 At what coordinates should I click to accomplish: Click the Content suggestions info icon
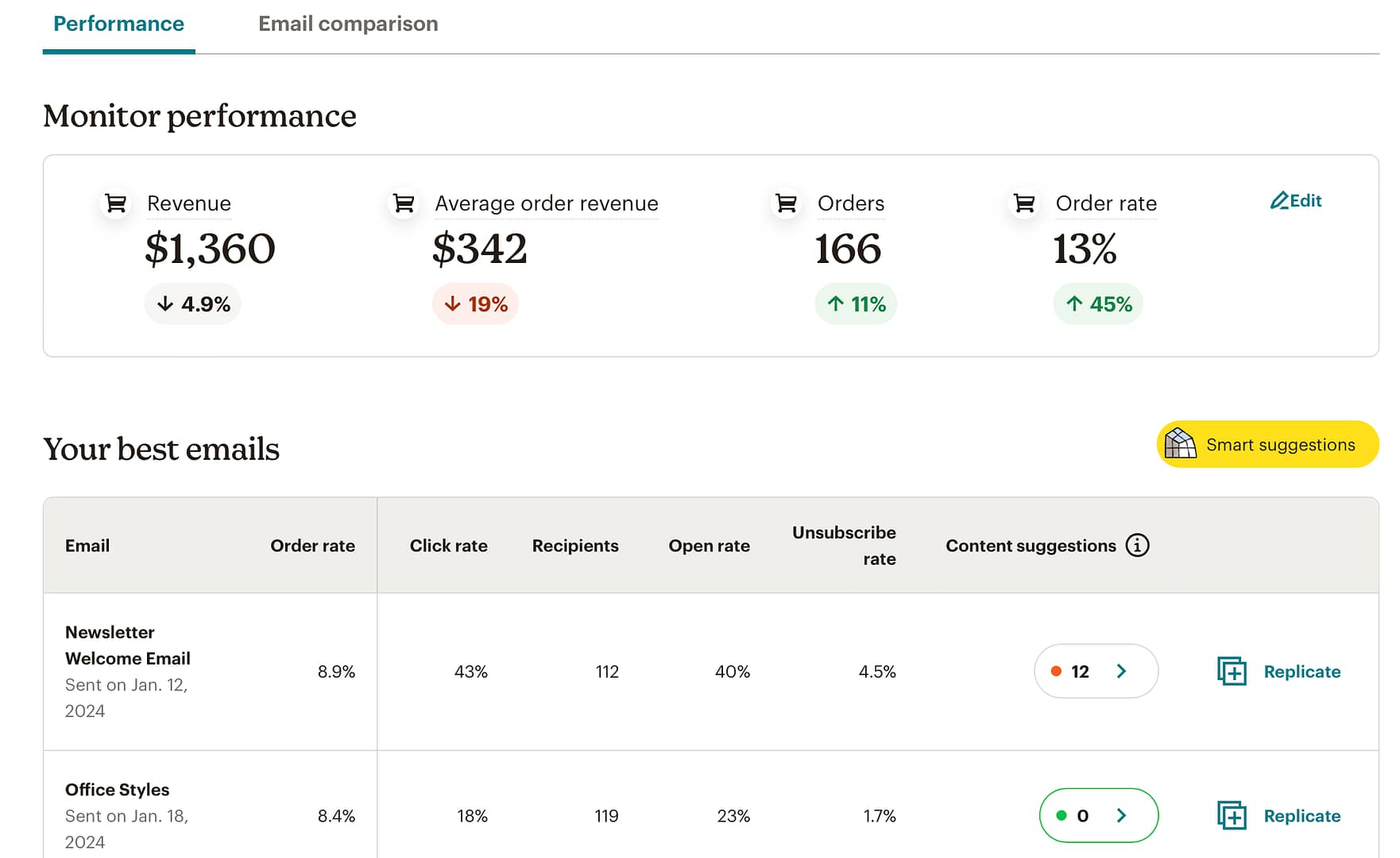pos(1137,545)
